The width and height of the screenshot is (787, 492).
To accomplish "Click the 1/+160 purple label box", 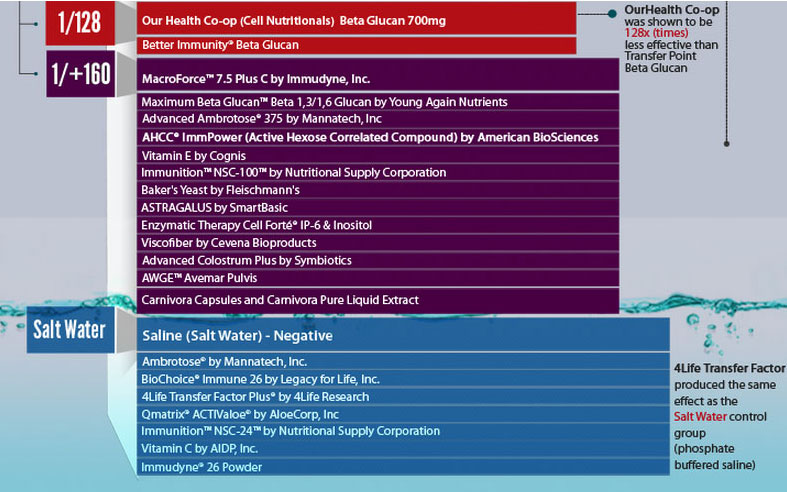I will coord(81,74).
